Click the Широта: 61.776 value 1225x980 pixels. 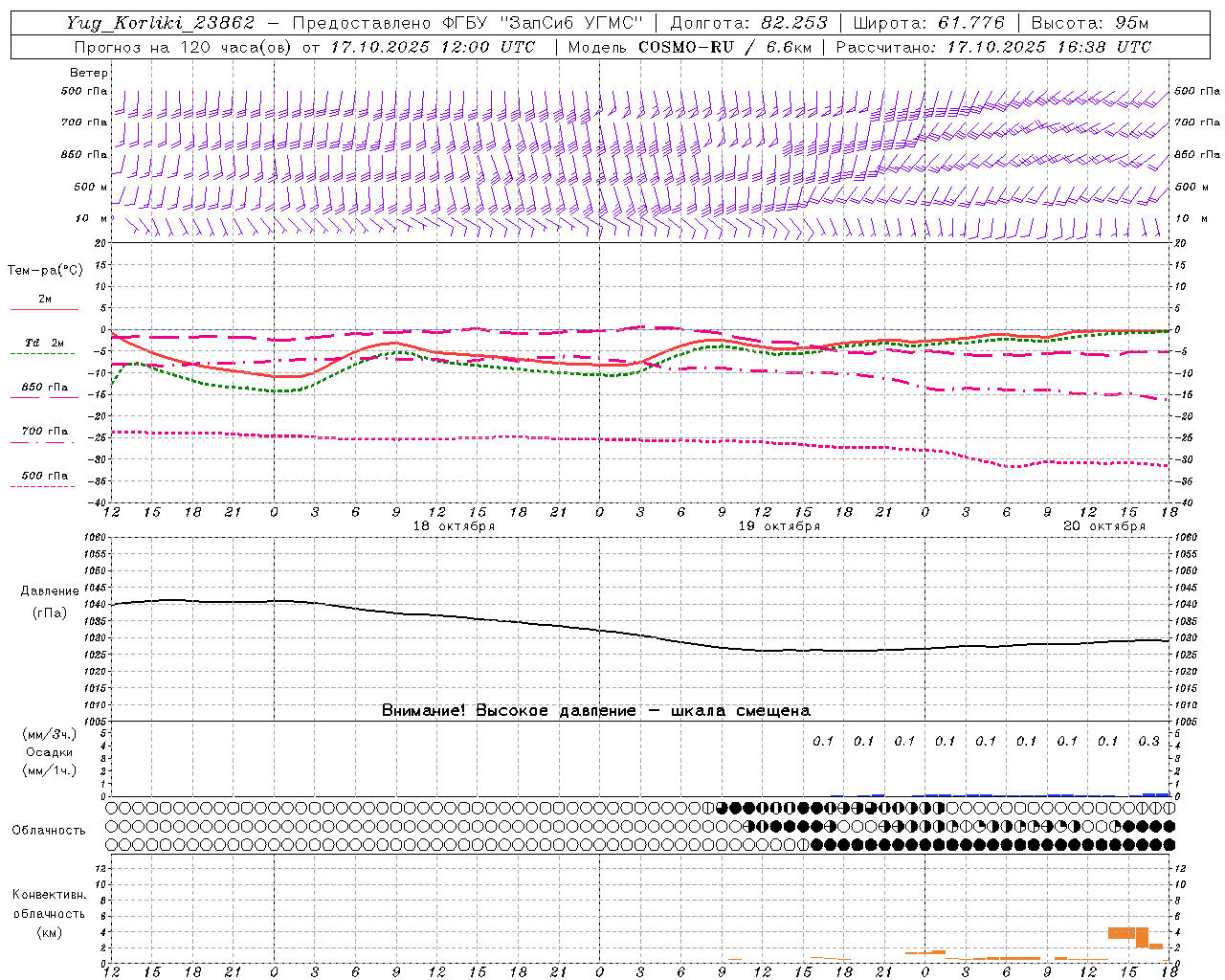[x=928, y=23]
